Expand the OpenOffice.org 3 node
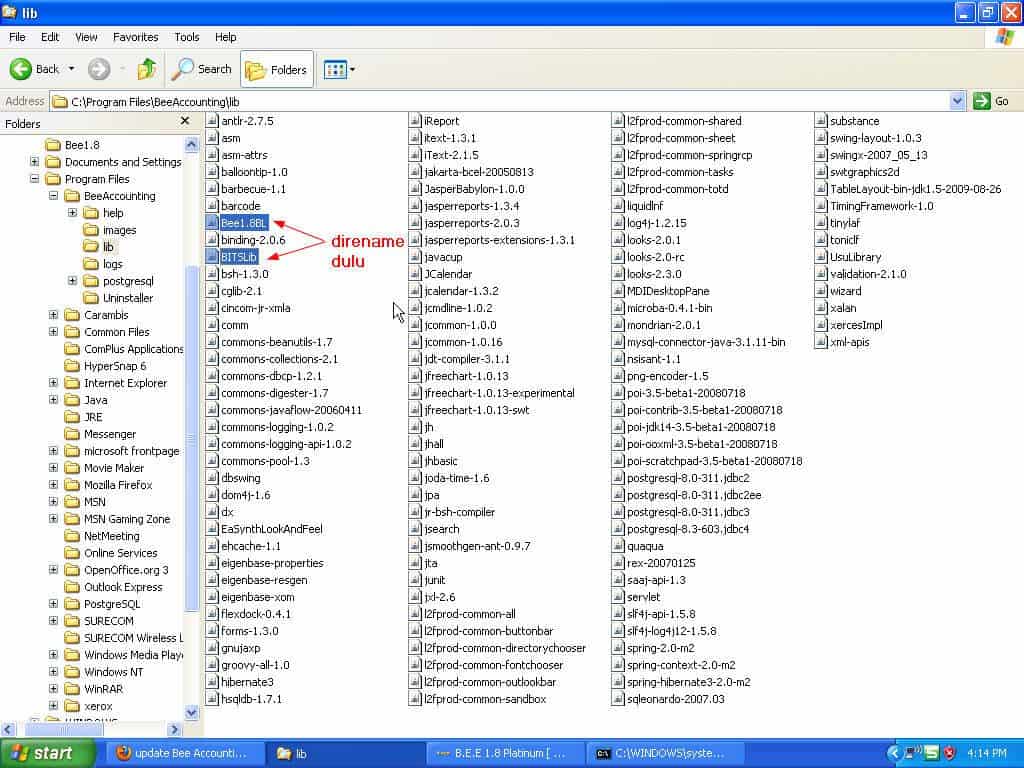1024x768 pixels. click(x=54, y=569)
